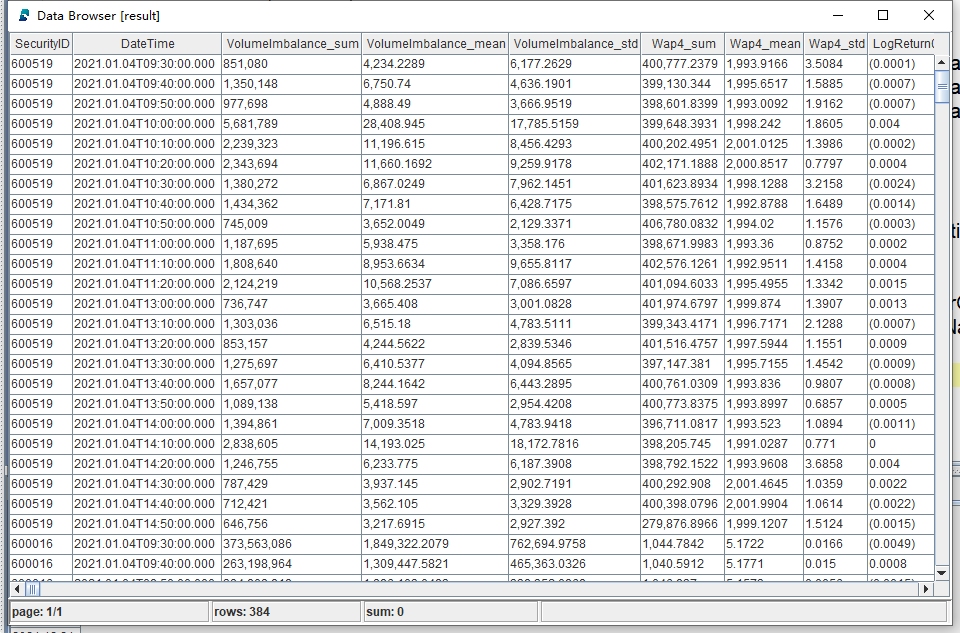960x633 pixels.
Task: Click the VolumeImbalance_std column header
Action: point(574,44)
